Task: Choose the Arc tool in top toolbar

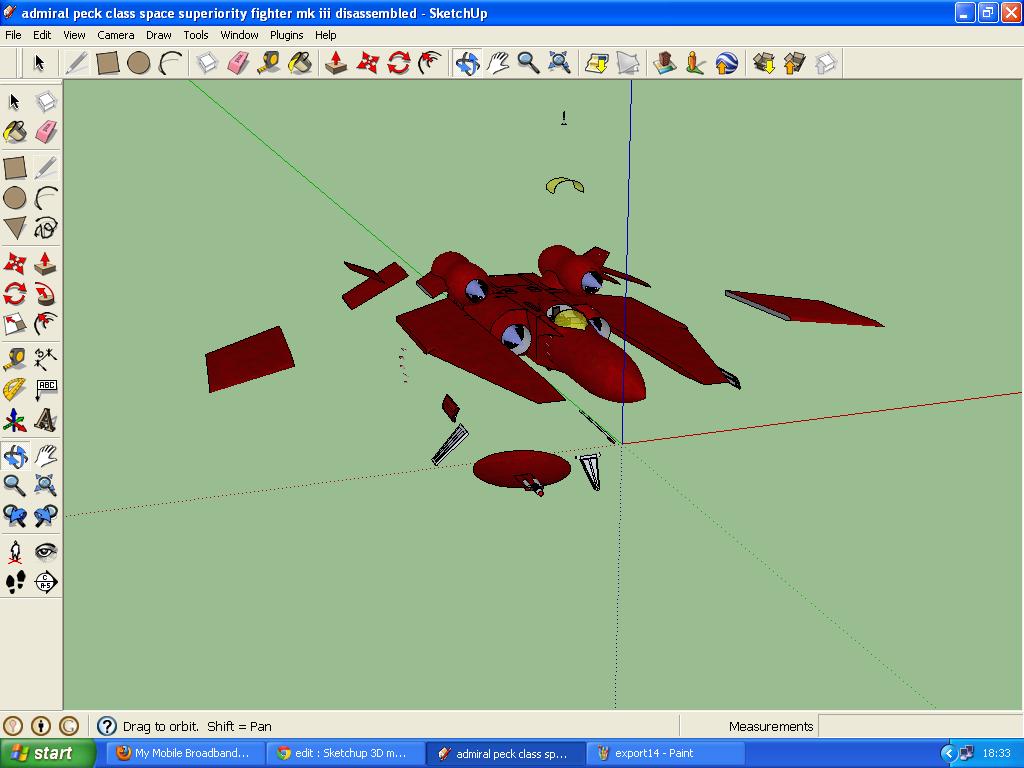Action: coord(170,63)
